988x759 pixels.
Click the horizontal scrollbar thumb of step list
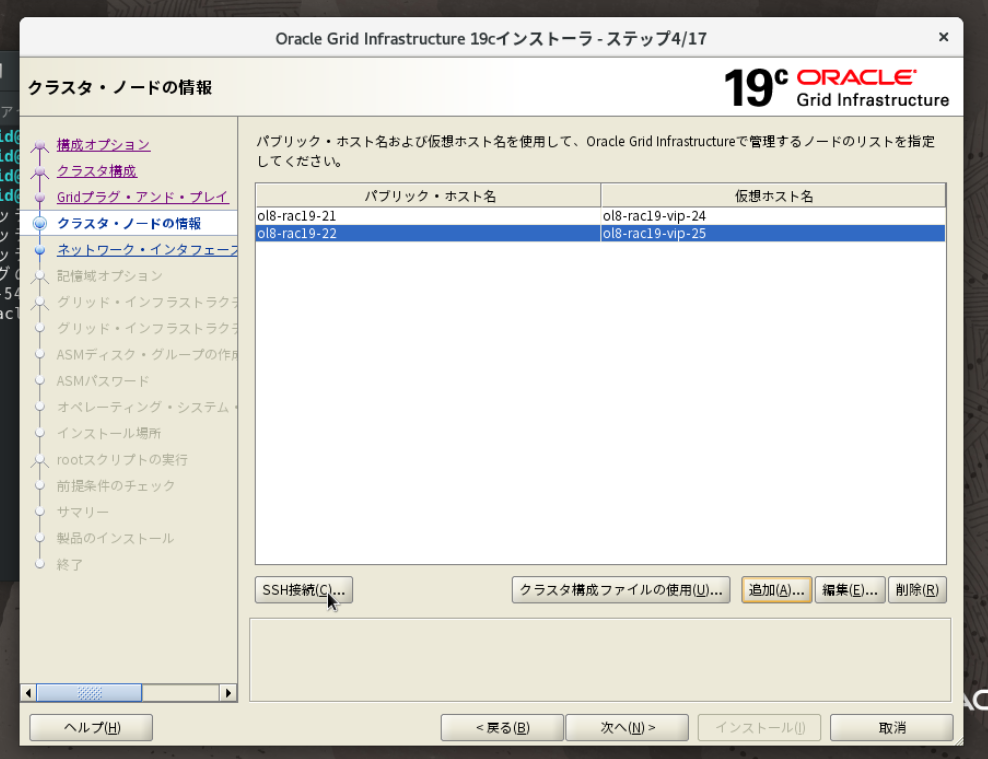coord(89,693)
